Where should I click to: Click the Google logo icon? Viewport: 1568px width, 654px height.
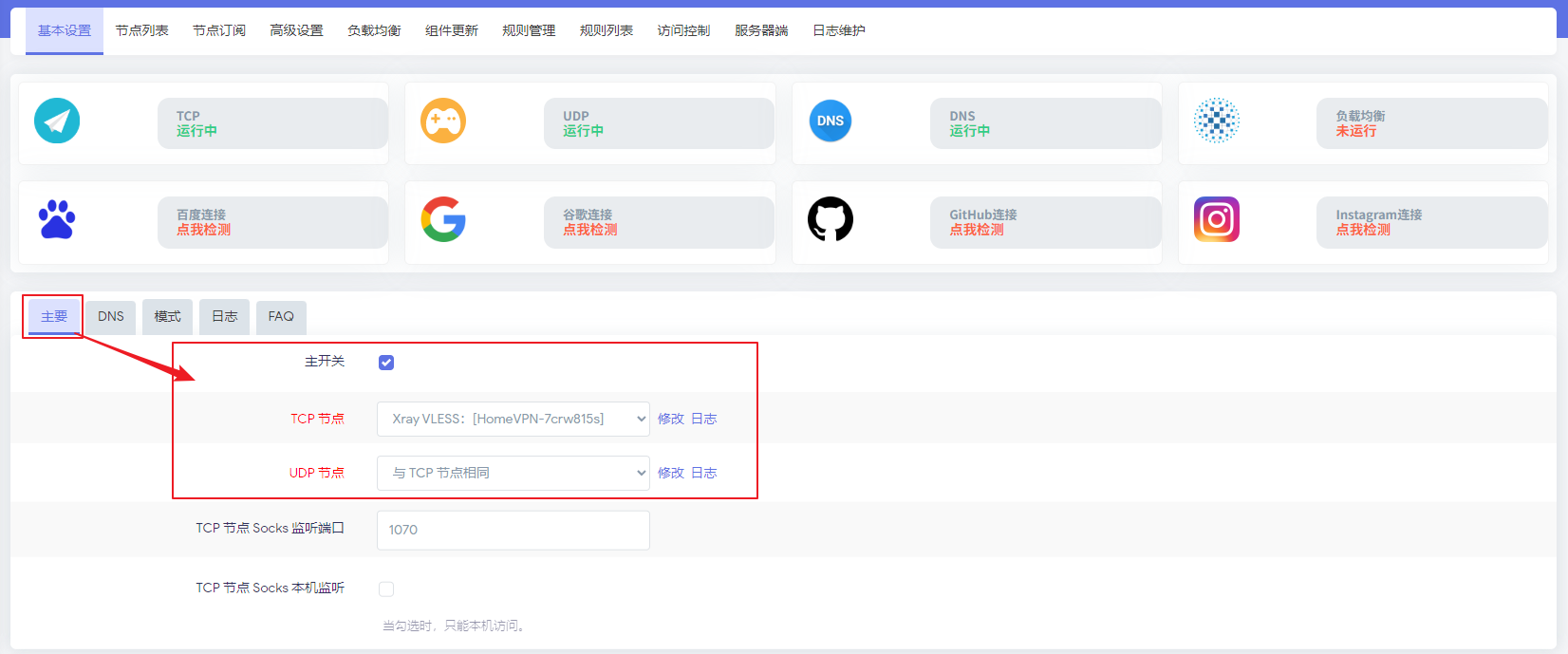[443, 220]
